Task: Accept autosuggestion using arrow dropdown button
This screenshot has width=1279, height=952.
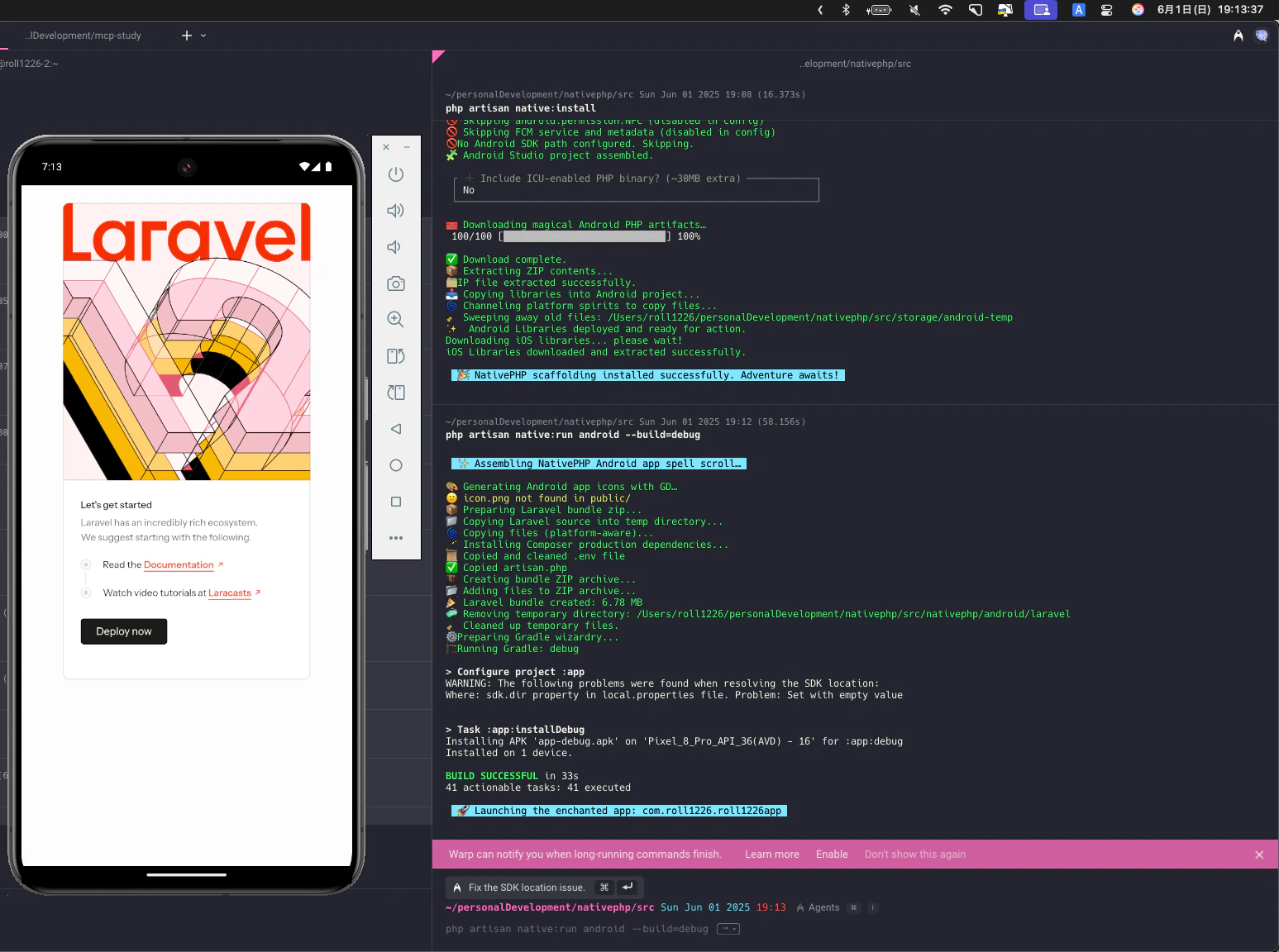Action: [728, 929]
